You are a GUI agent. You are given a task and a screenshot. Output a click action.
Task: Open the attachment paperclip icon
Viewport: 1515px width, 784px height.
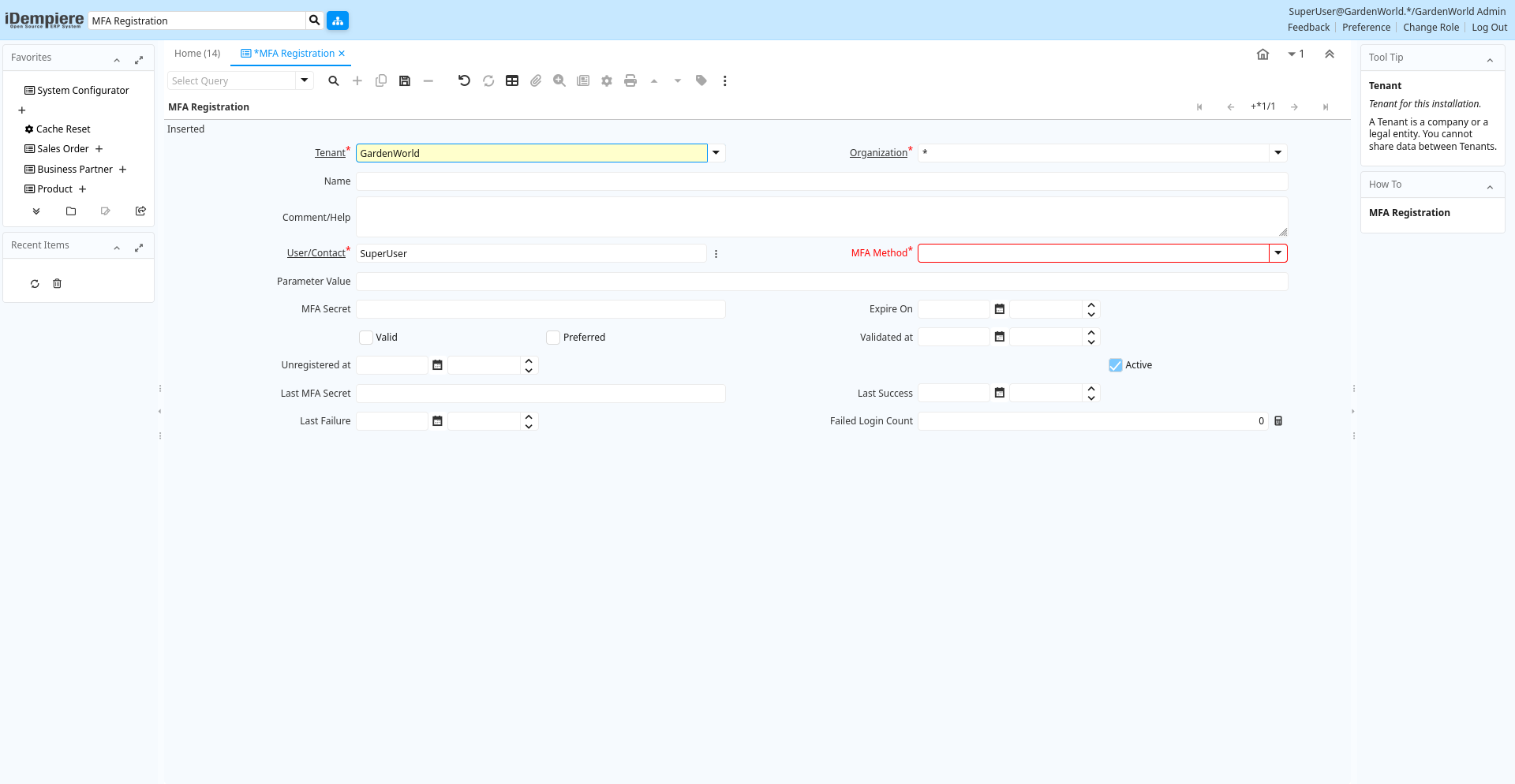pos(536,80)
